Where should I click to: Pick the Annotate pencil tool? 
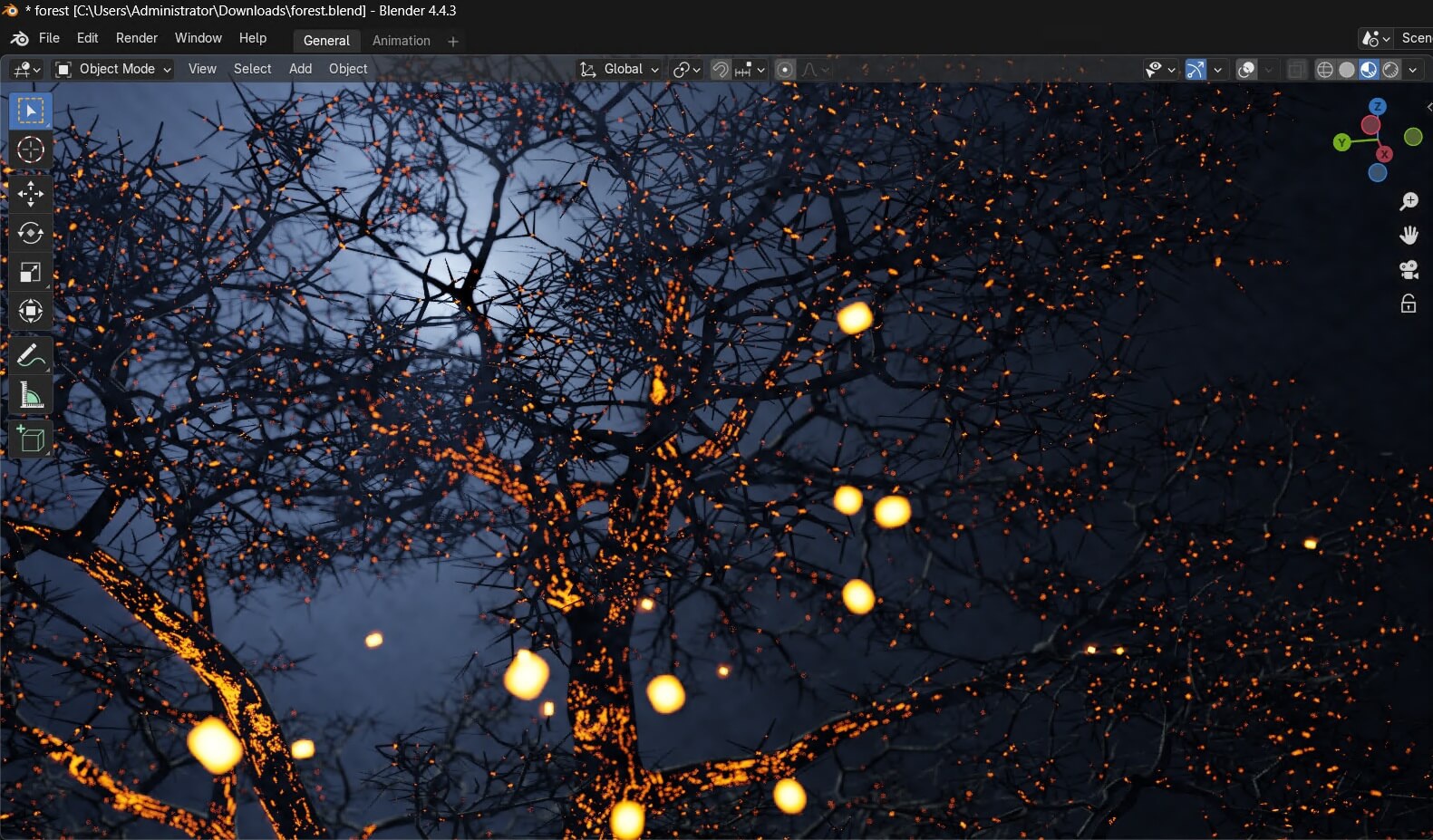[30, 355]
